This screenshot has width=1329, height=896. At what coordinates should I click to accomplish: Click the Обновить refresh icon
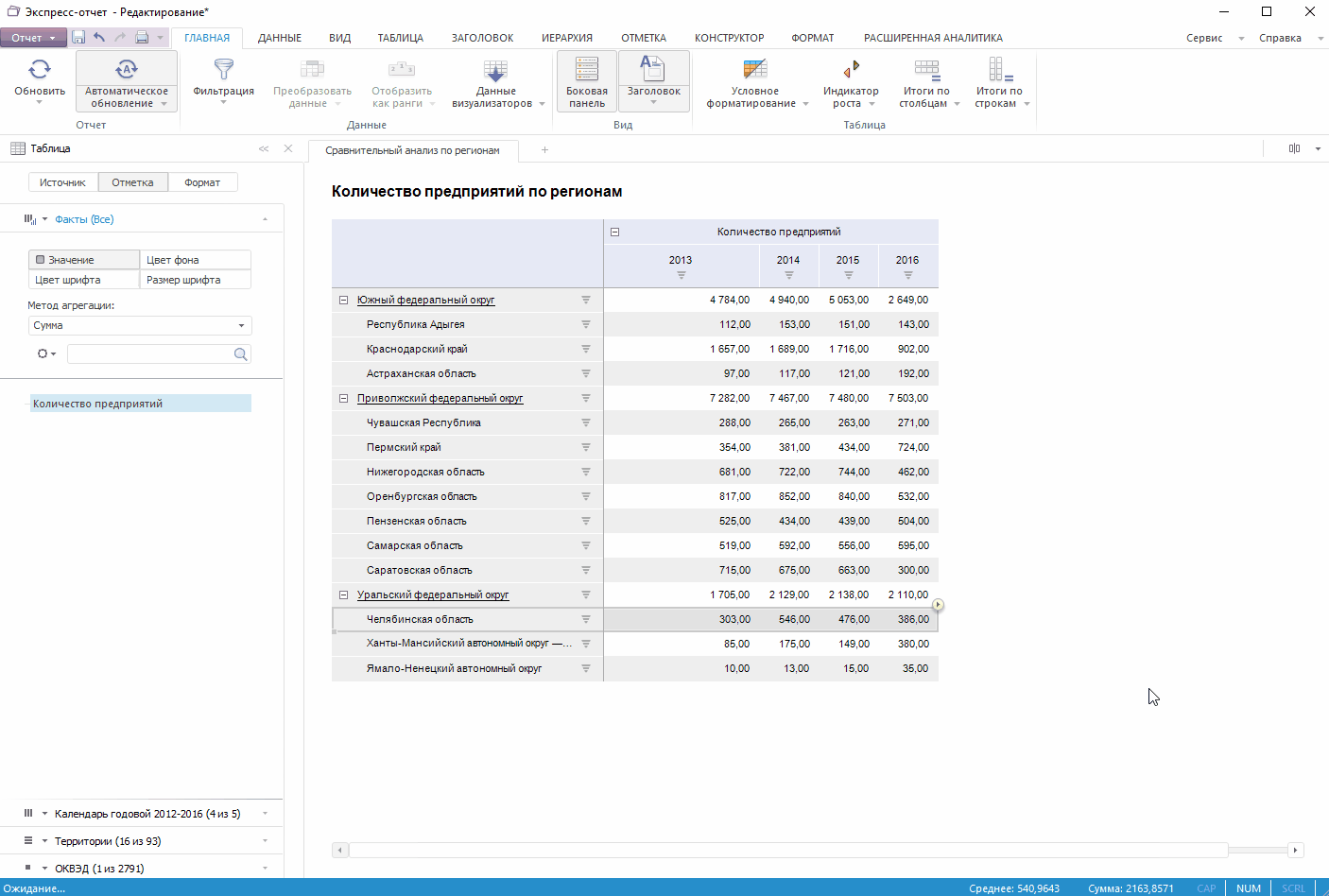40,70
